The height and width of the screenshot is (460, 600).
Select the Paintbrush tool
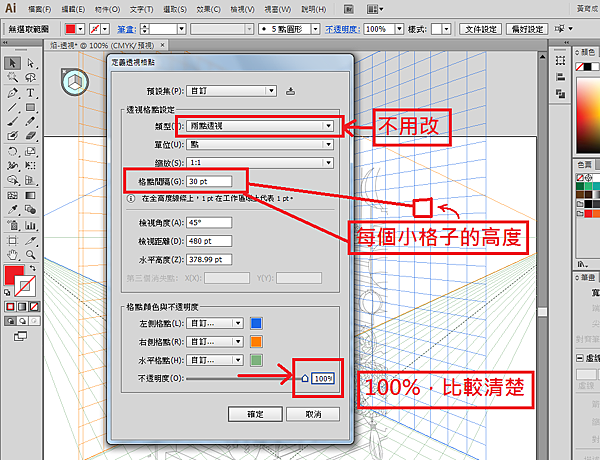[x=12, y=122]
